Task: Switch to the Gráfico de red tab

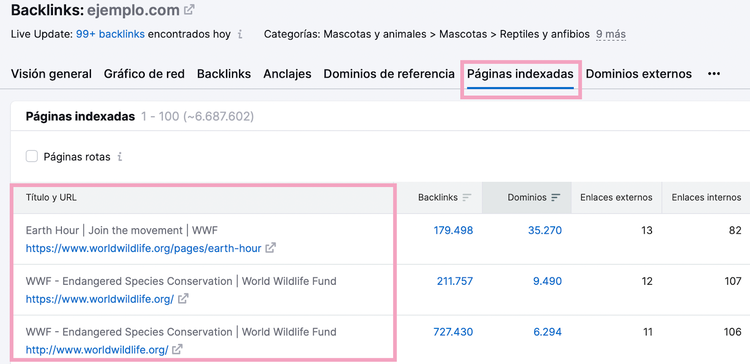Action: [x=144, y=74]
